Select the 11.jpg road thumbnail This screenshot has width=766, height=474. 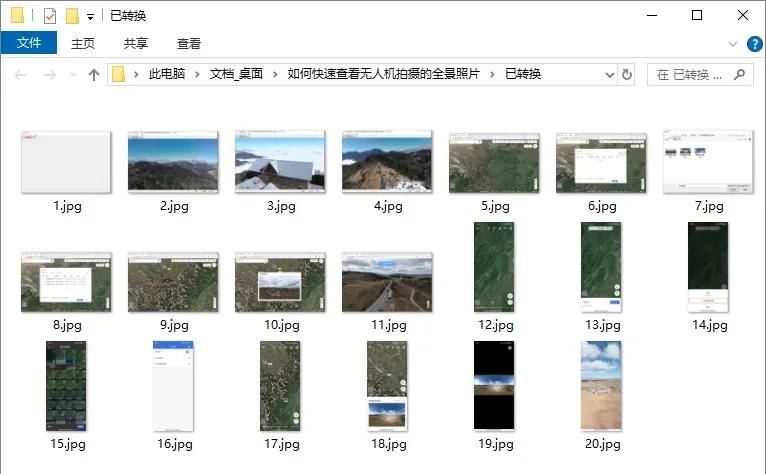387,282
